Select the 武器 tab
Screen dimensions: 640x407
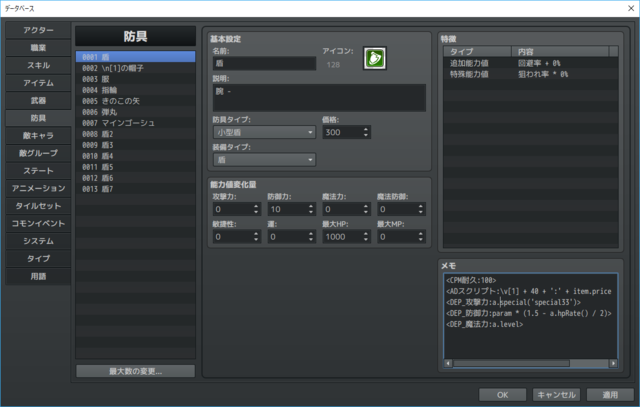point(38,100)
